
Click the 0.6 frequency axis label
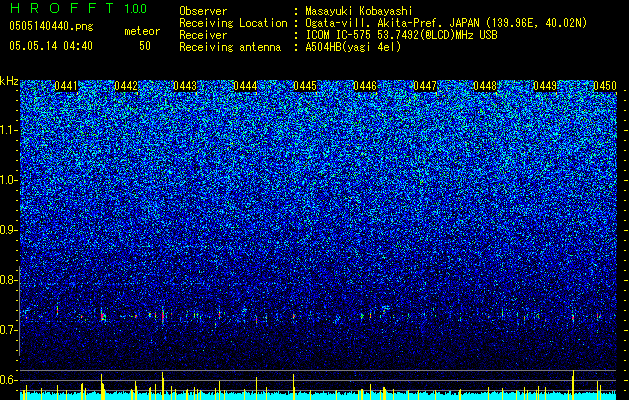click(9, 380)
